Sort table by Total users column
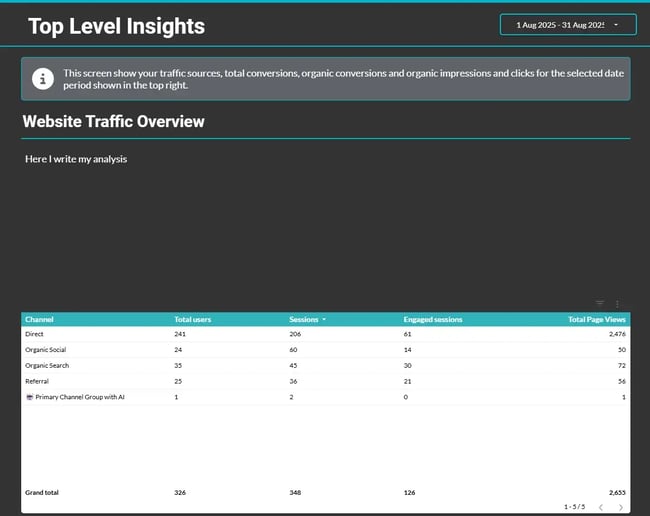The image size is (650, 516). [192, 320]
